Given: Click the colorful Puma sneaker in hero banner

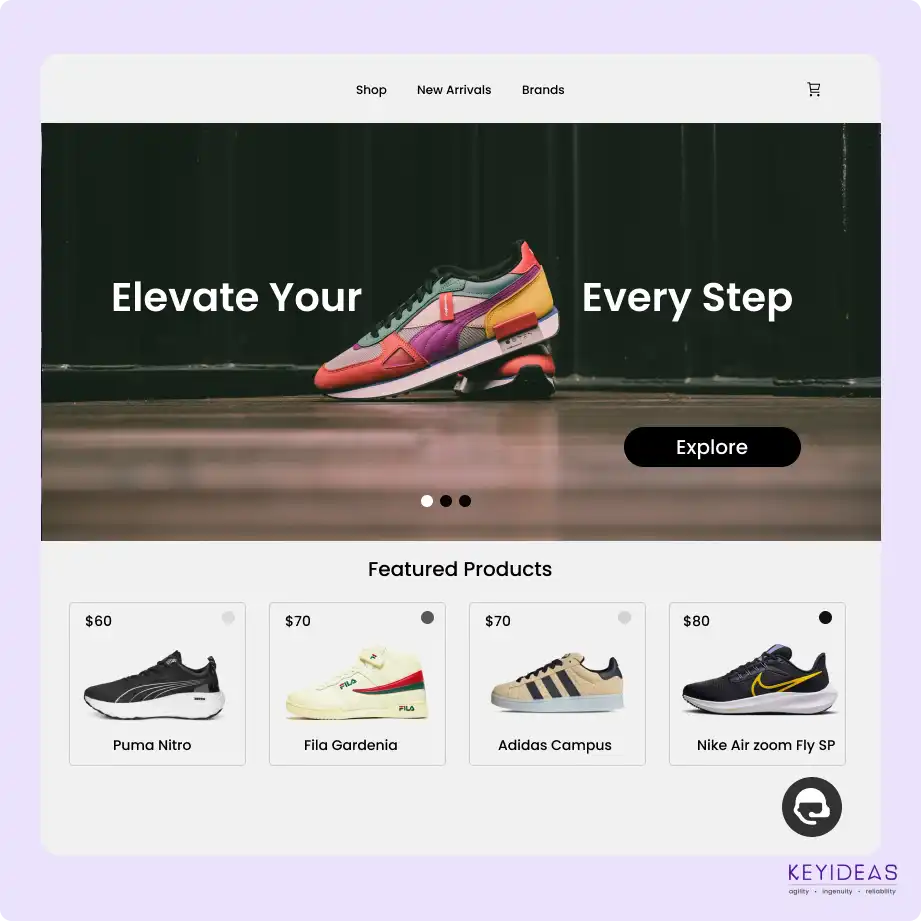Looking at the screenshot, I should point(436,320).
